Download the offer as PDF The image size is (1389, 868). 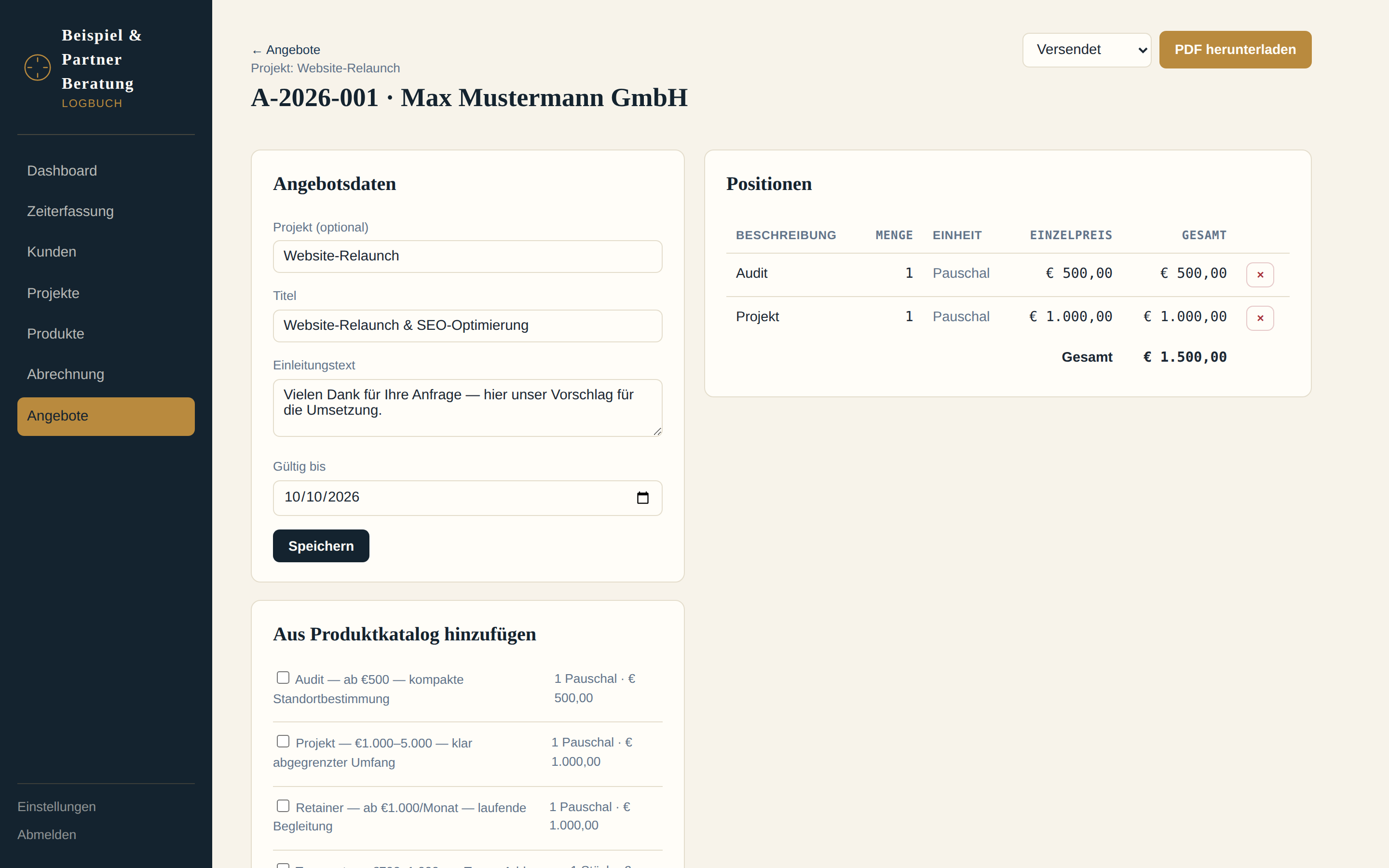point(1235,50)
